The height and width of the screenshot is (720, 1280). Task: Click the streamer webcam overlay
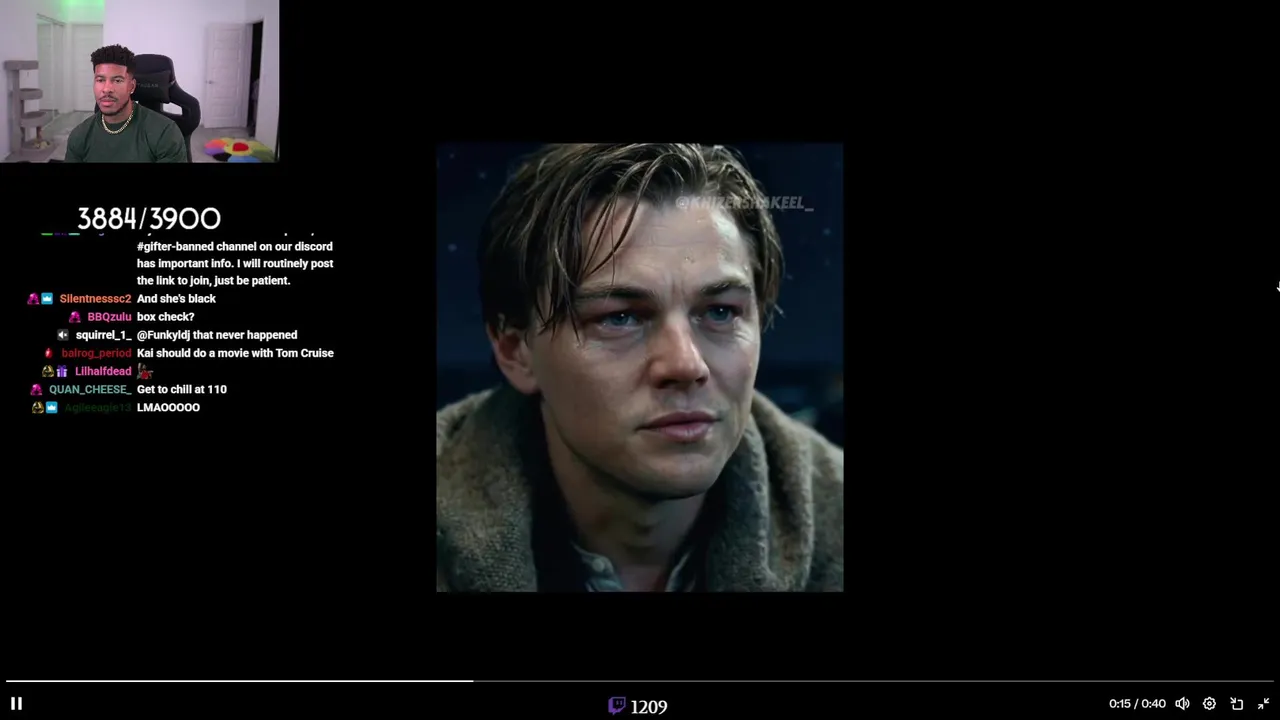click(139, 81)
